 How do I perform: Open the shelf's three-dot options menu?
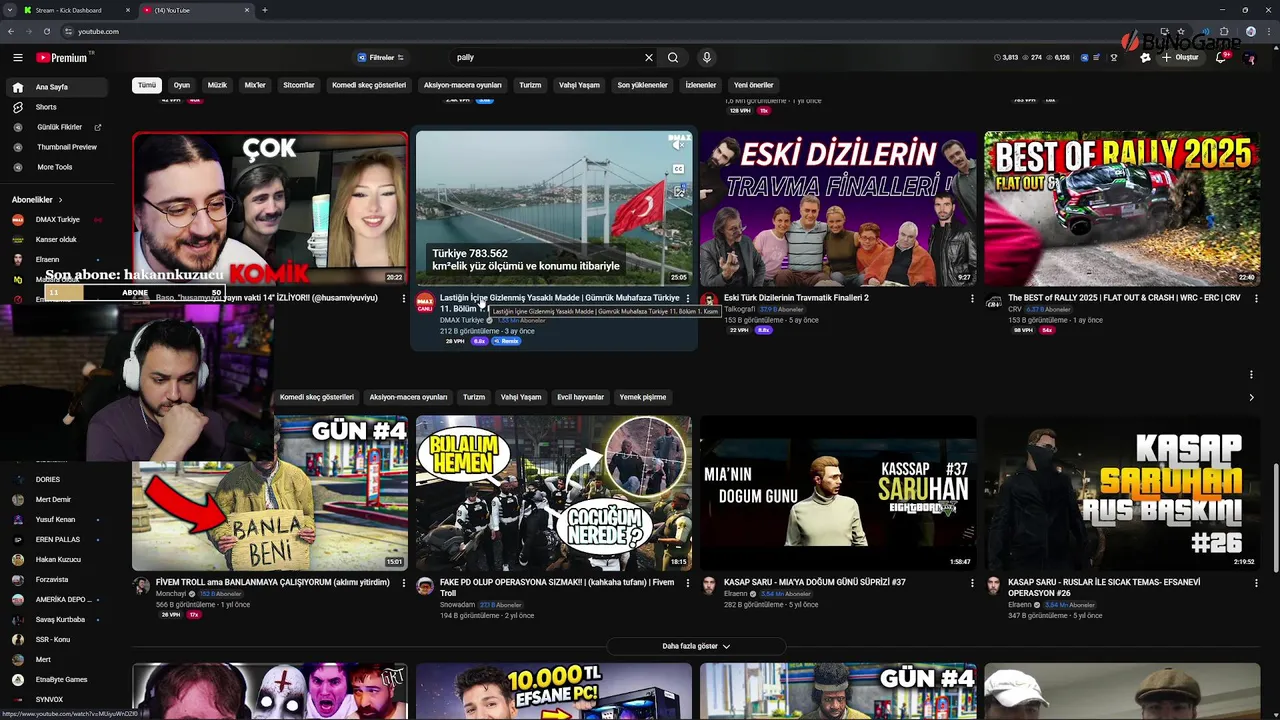click(1251, 375)
